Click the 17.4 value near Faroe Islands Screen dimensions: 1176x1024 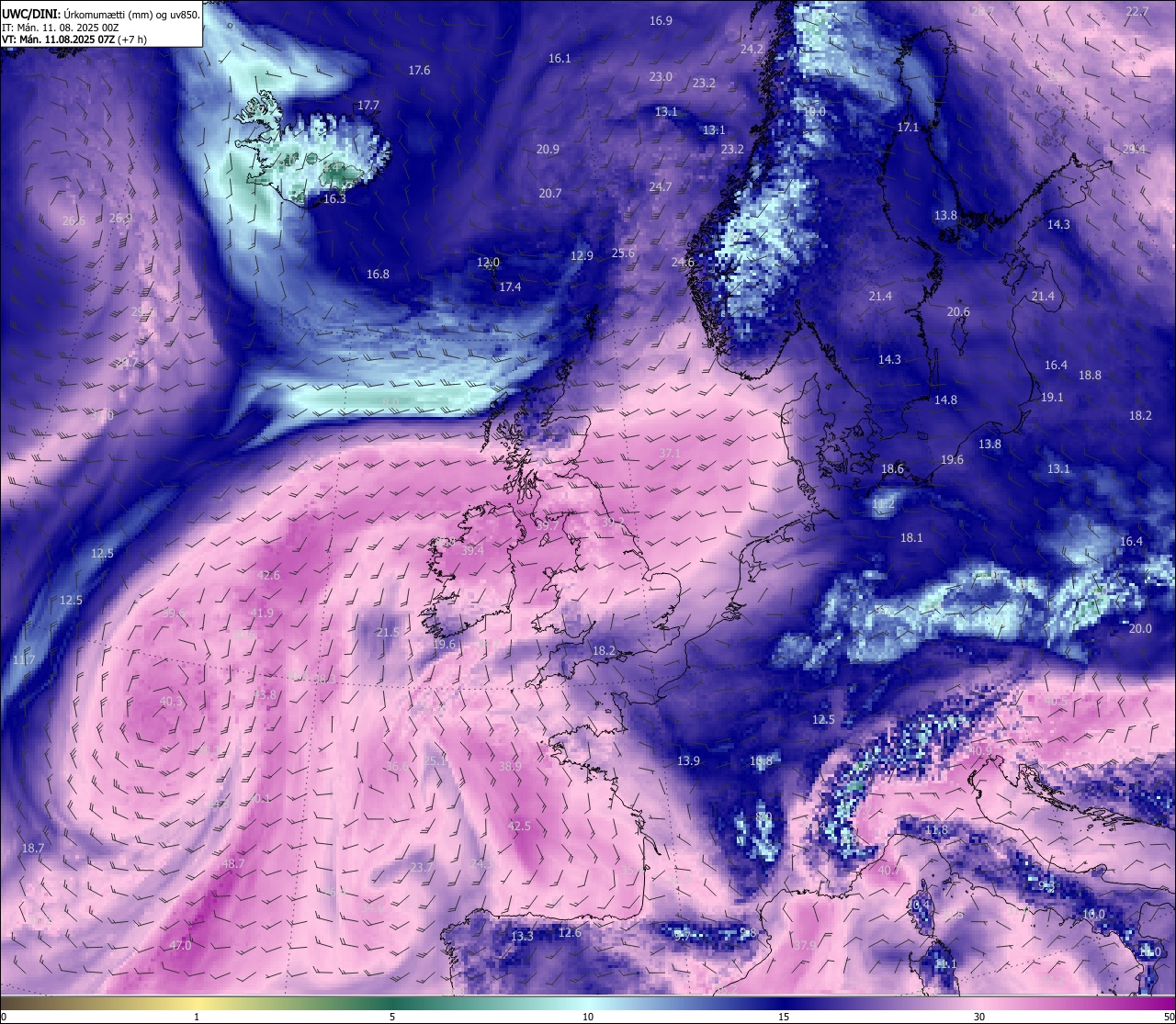coord(510,287)
